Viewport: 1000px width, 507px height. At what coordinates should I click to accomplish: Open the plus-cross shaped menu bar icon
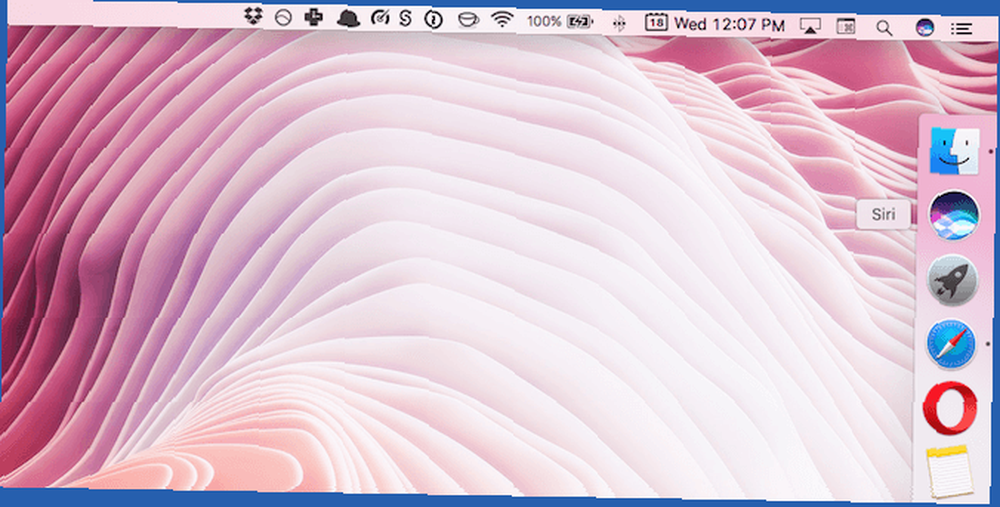click(313, 17)
